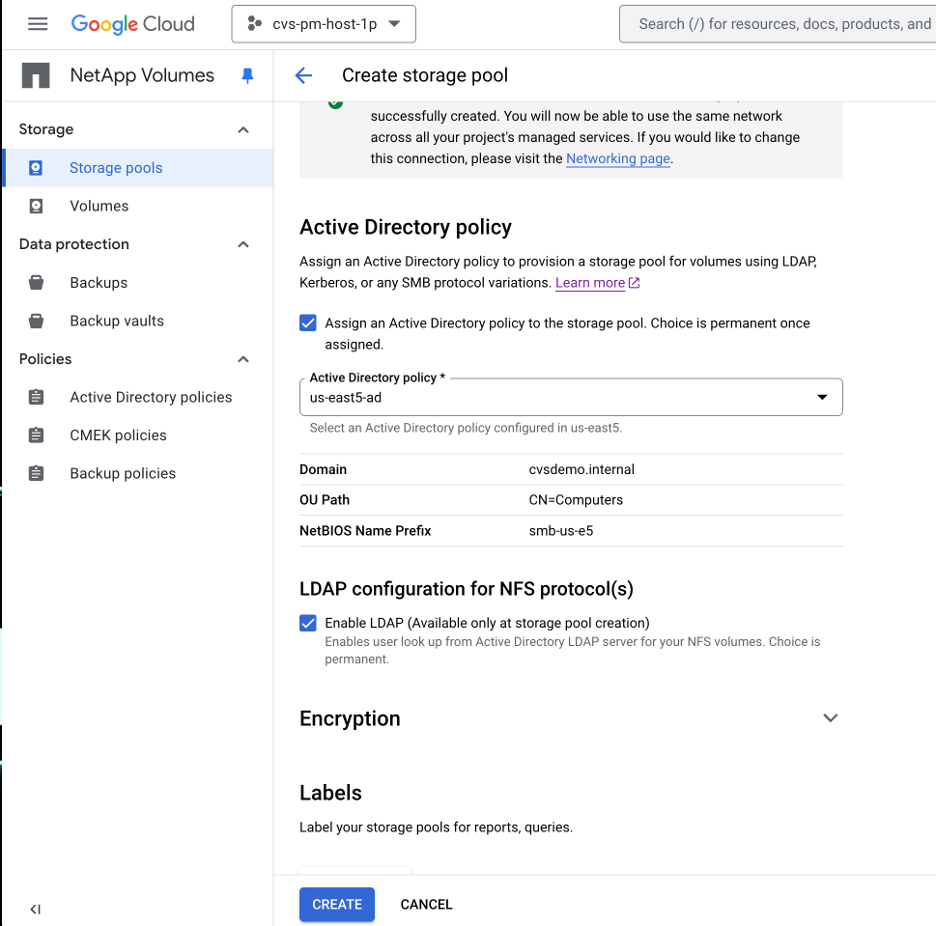Image resolution: width=936 pixels, height=926 pixels.
Task: Collapse the side panel with the bottom arrow
Action: click(35, 909)
